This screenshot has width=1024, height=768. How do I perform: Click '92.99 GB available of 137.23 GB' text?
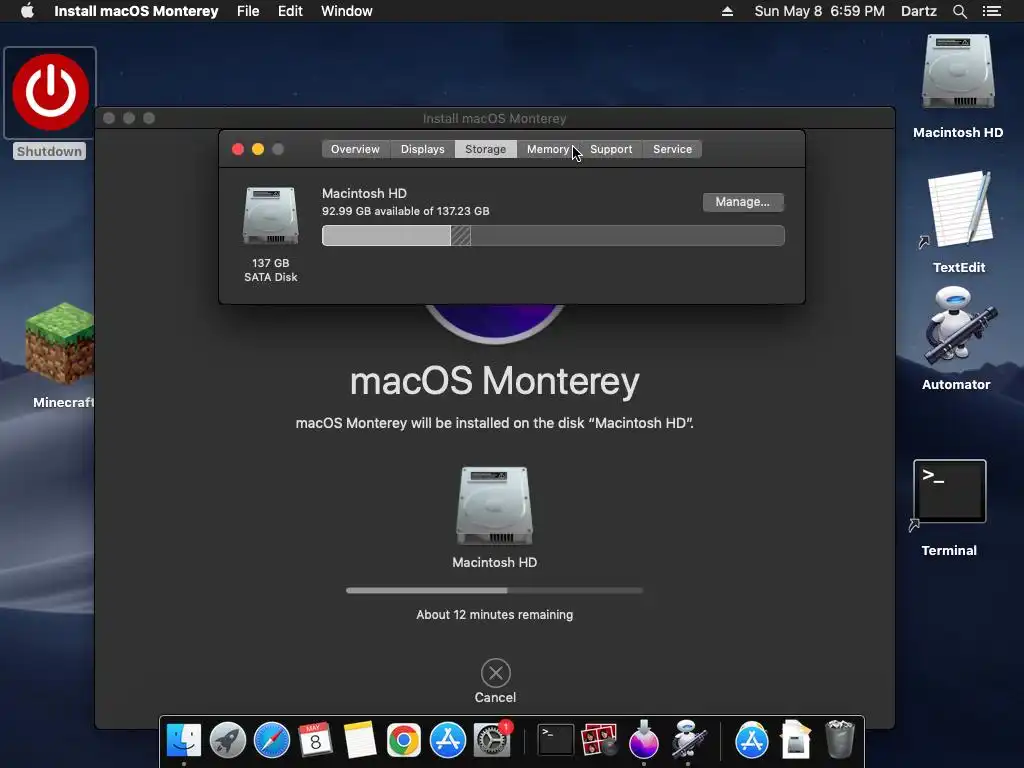tap(406, 211)
